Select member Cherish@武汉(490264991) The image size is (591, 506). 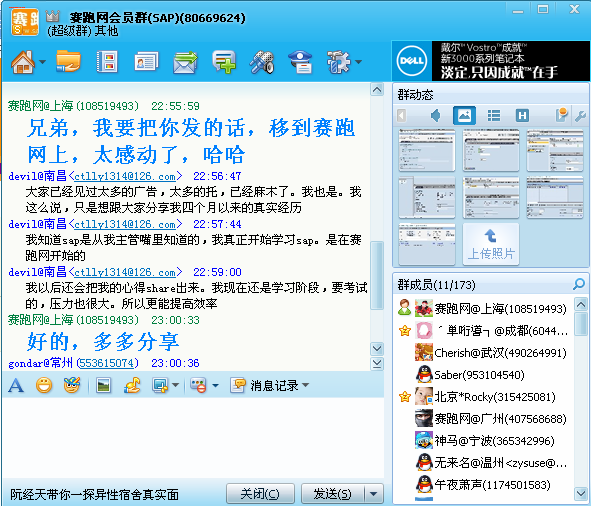click(x=485, y=353)
